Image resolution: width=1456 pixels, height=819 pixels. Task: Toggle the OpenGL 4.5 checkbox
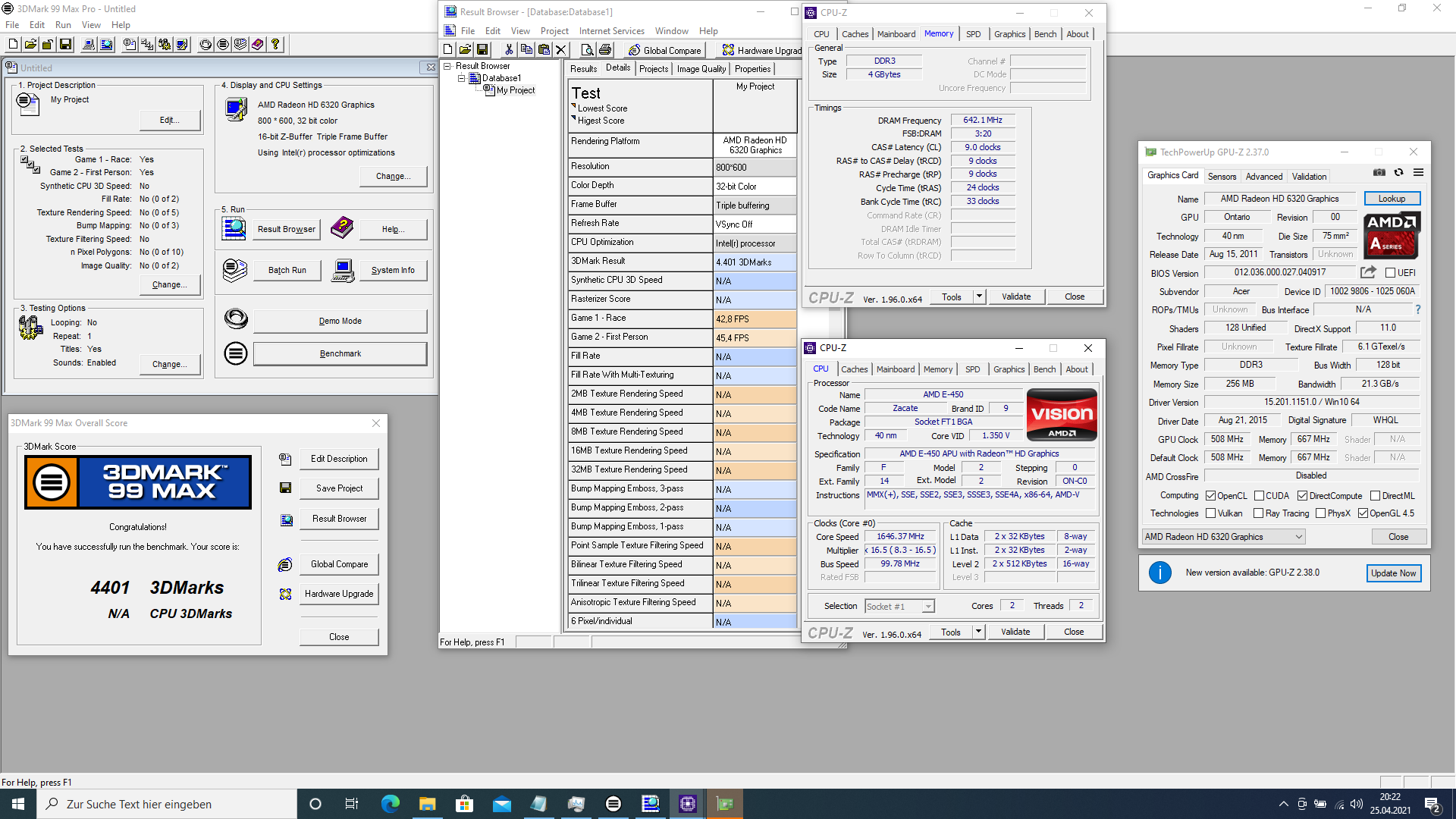[1363, 513]
